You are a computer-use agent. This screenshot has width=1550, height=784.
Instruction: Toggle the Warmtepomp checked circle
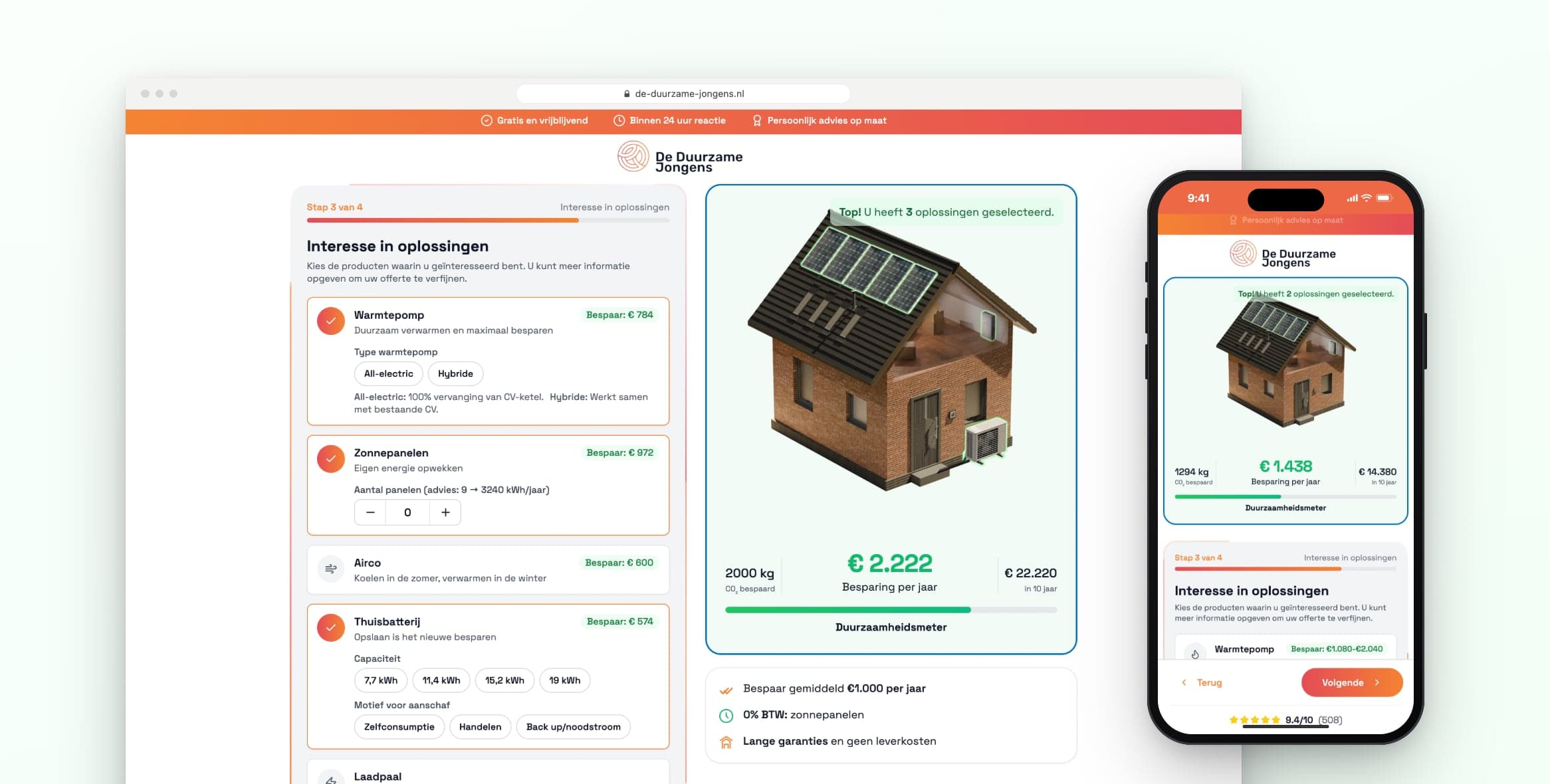pos(330,321)
